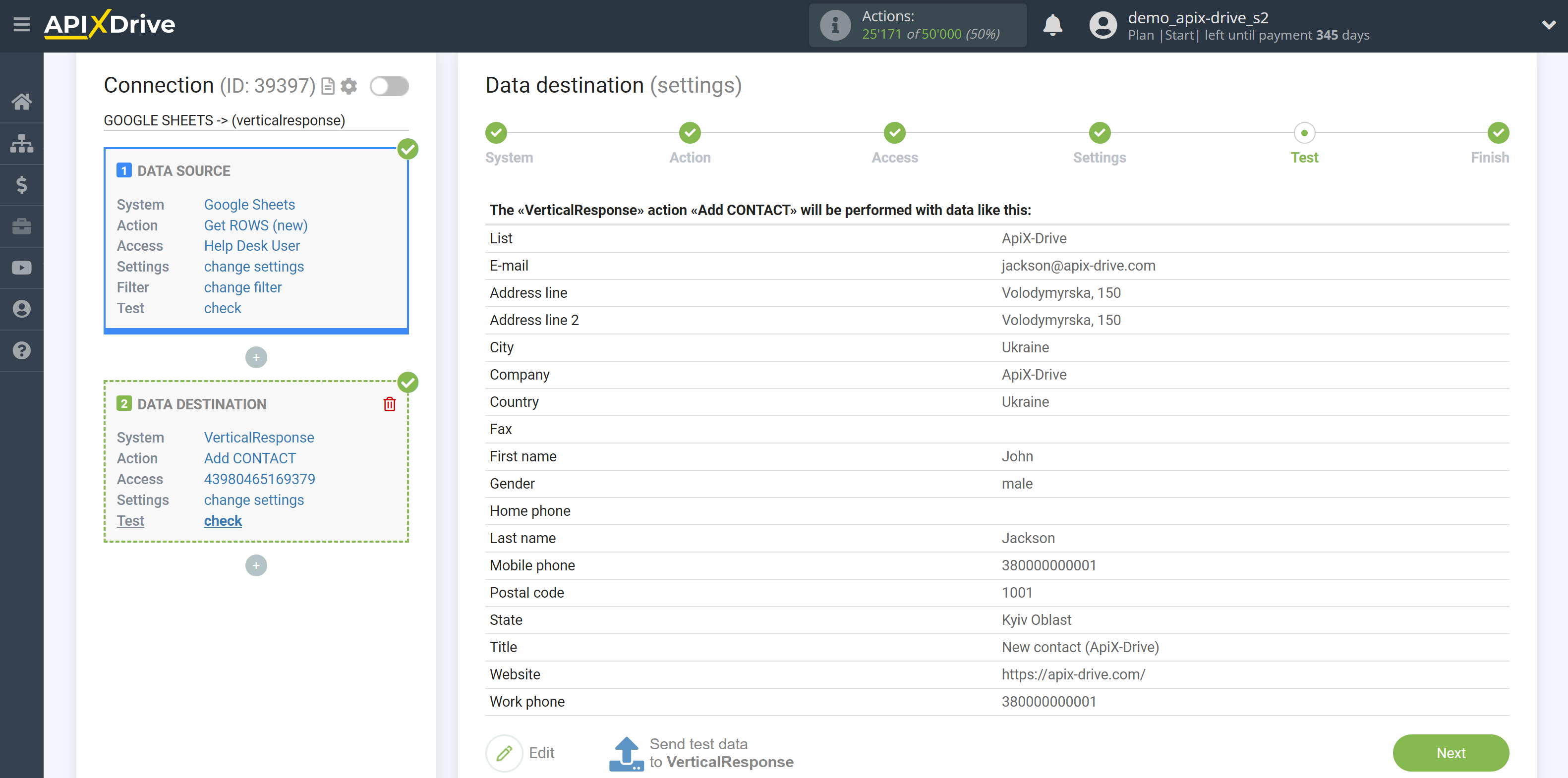Copy connection using document icon
The height and width of the screenshot is (778, 1568).
[x=328, y=86]
